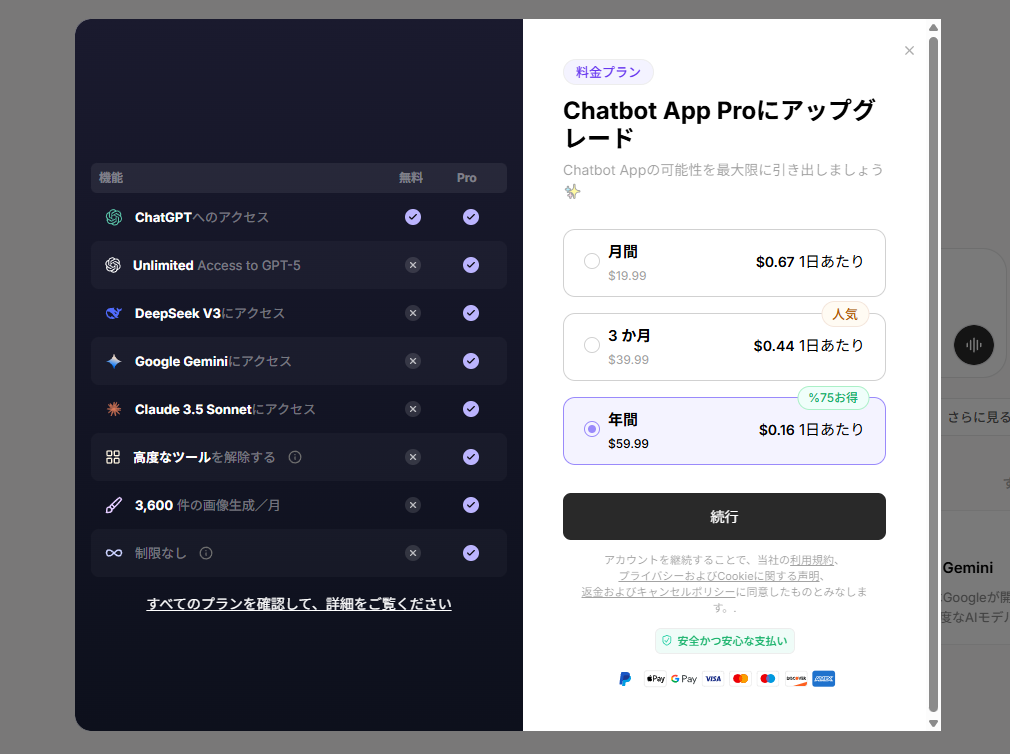Click the Claude 3.5 Sonnet icon
The height and width of the screenshot is (754, 1010).
[x=114, y=410]
